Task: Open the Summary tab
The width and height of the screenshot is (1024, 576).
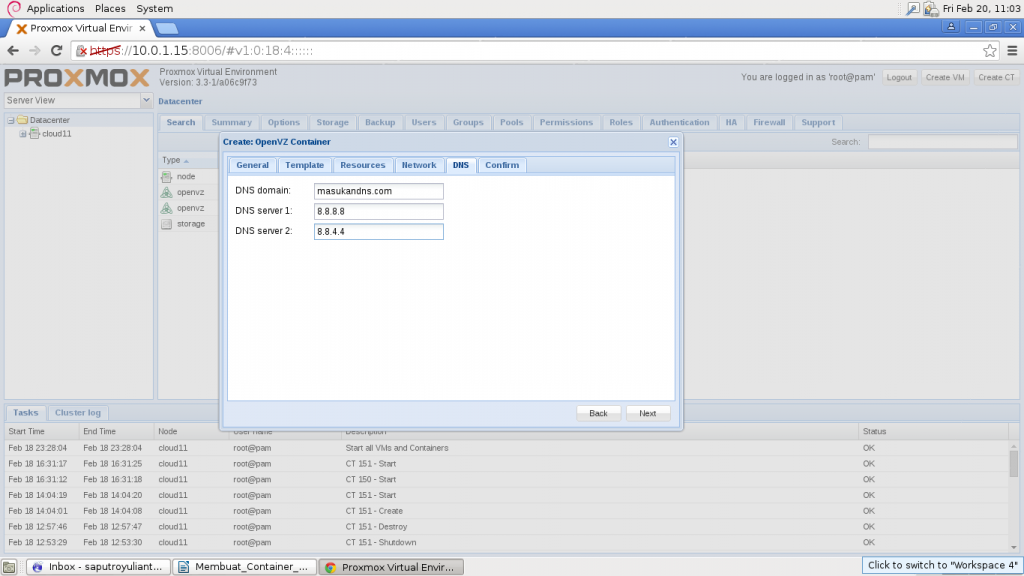Action: (231, 123)
